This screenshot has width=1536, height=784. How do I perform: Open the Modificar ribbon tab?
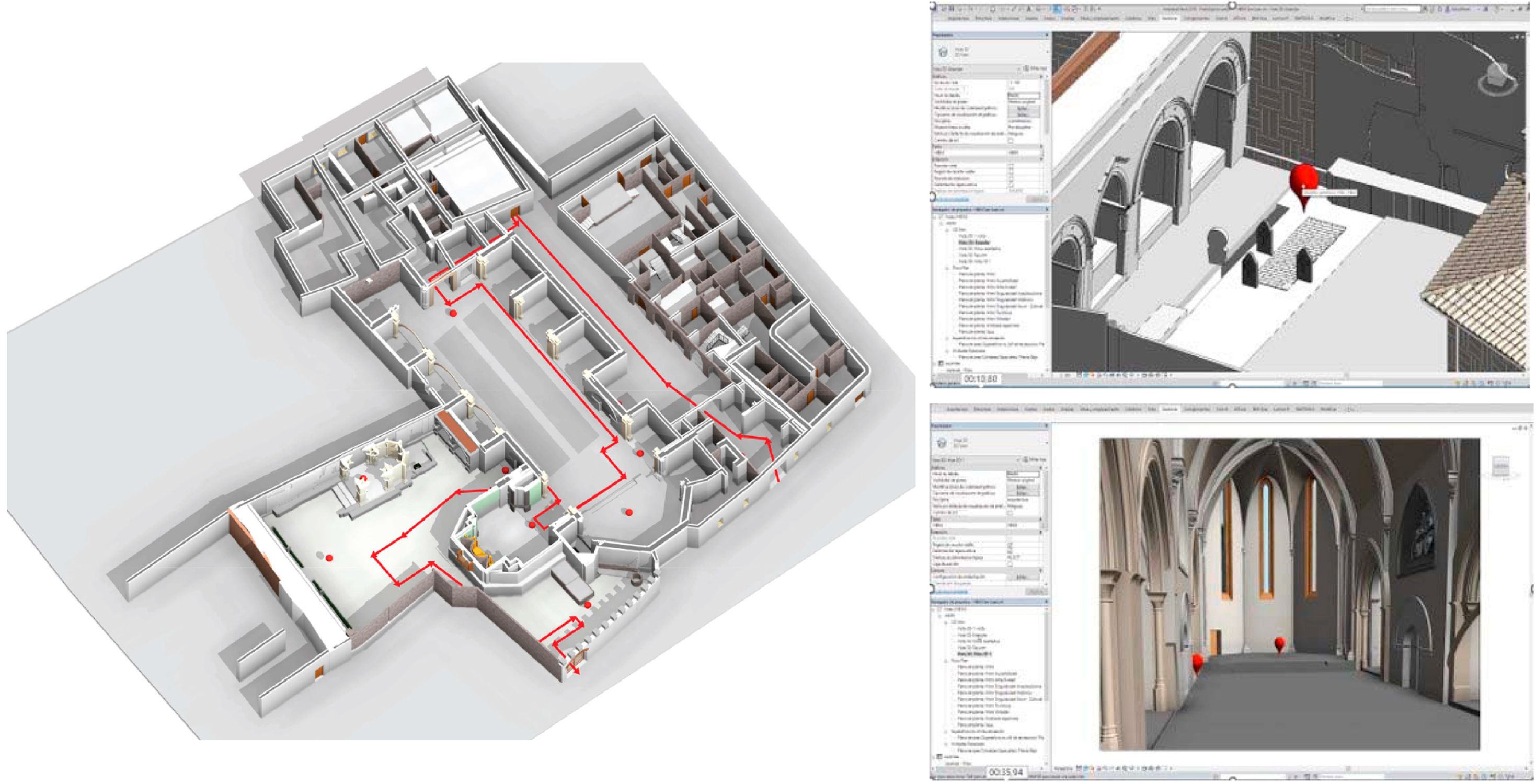coord(1327,19)
